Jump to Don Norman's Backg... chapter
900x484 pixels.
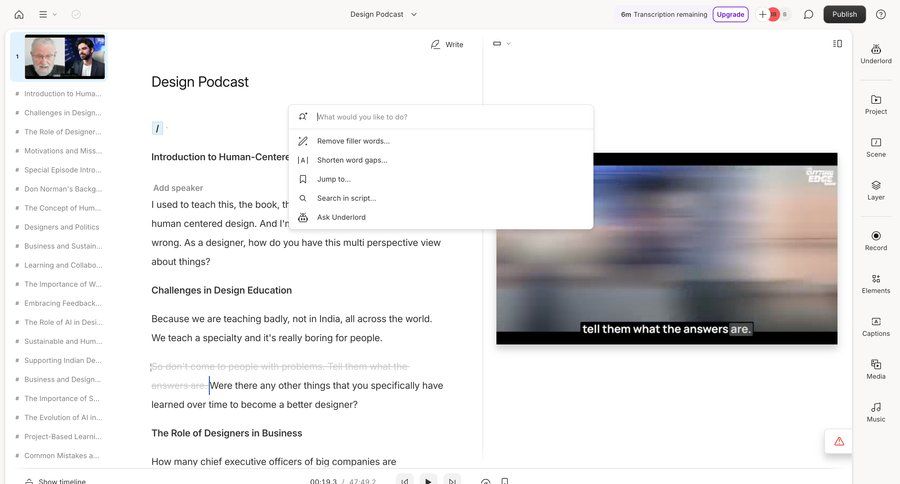click(x=63, y=189)
